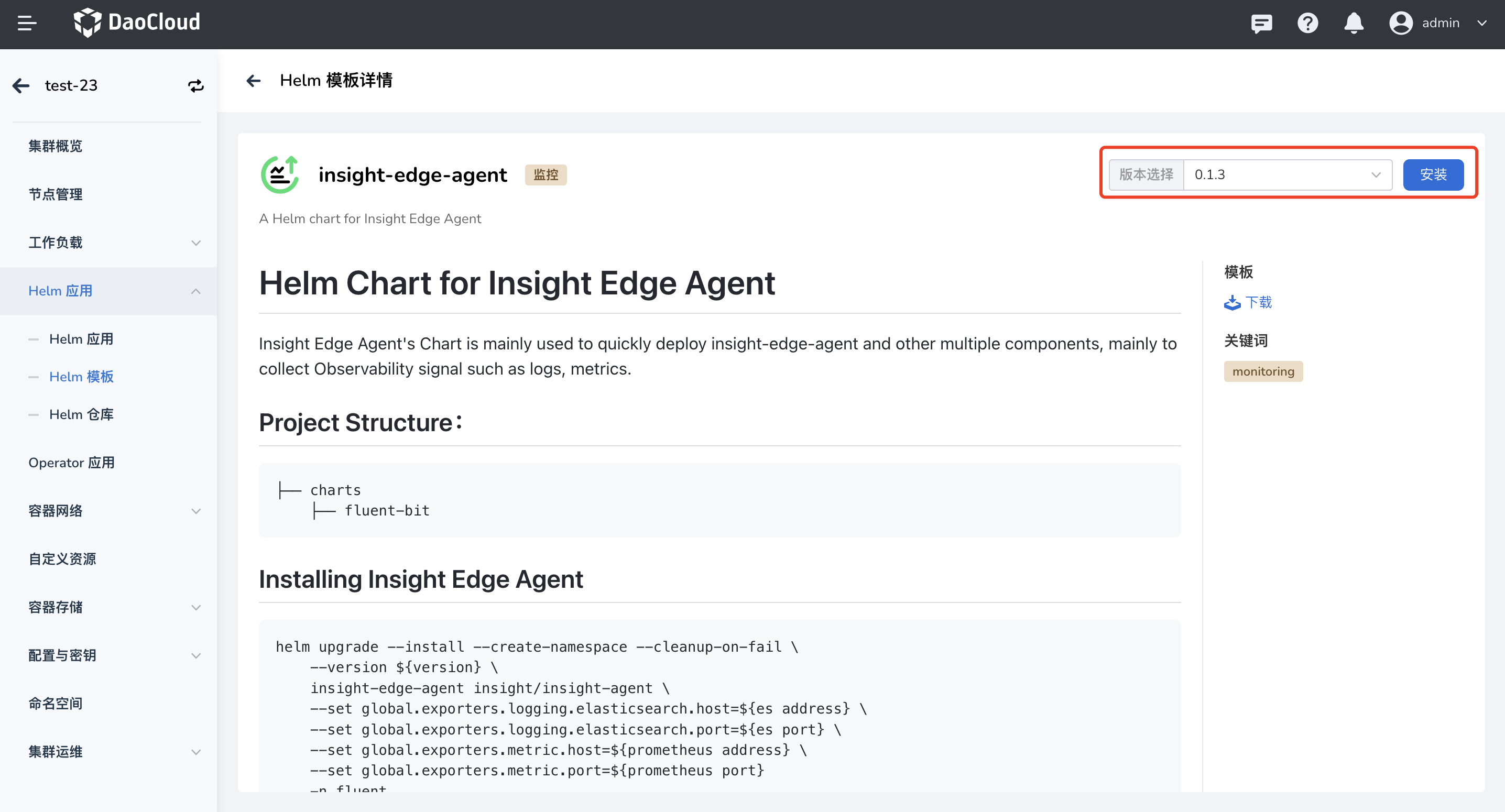Click the insight-edge-agent chart logo
The image size is (1505, 812).
tap(280, 174)
